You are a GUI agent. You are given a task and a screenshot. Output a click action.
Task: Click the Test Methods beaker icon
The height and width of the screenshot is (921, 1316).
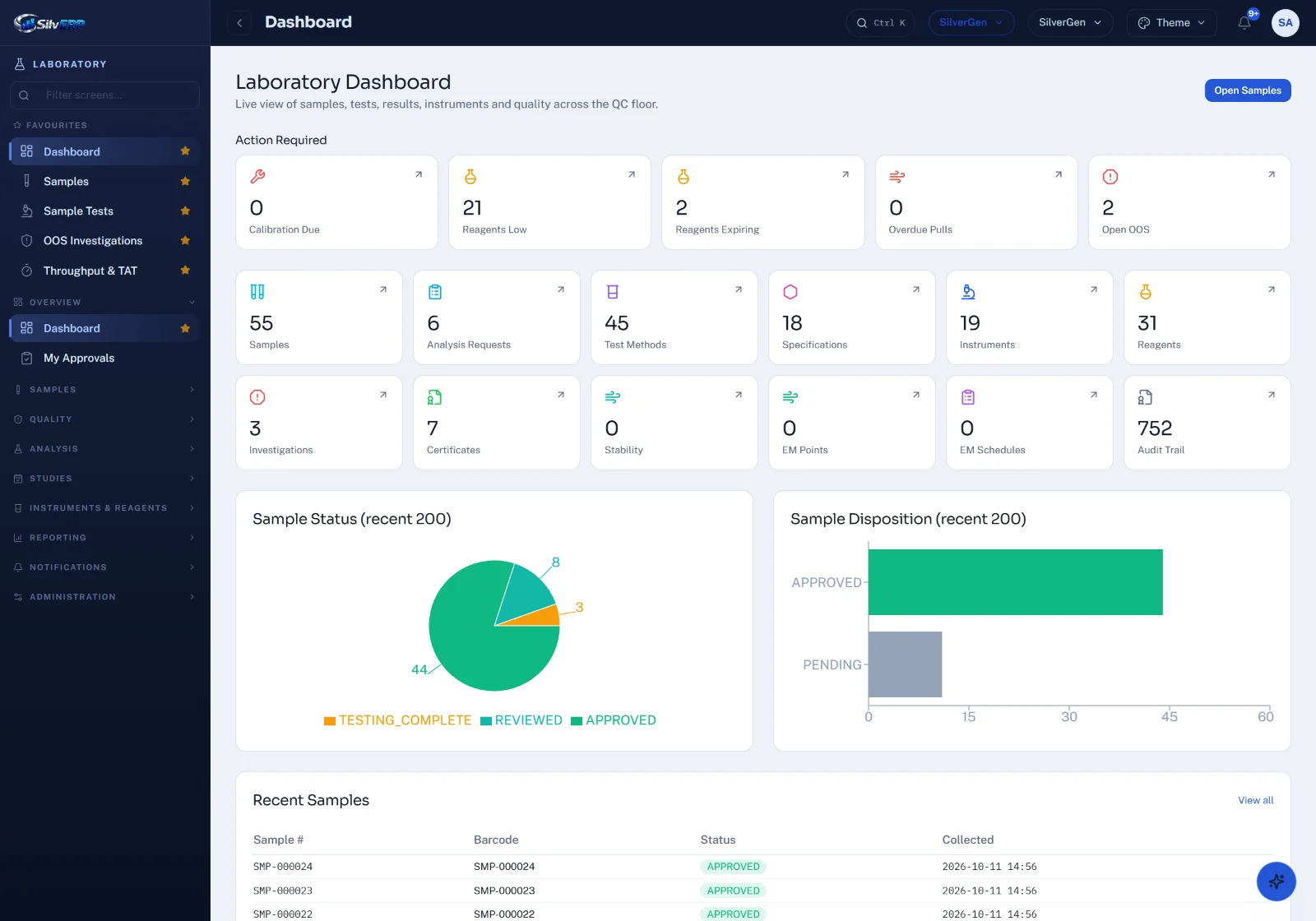click(x=613, y=292)
